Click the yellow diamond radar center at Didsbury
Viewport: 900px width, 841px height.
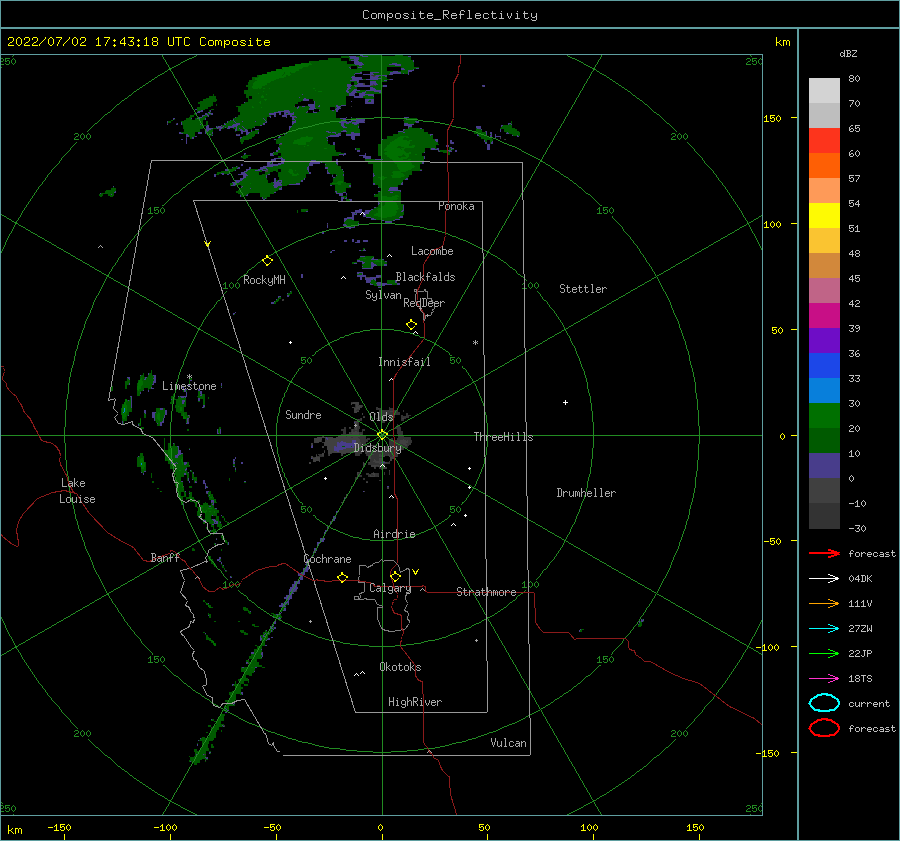tap(382, 435)
